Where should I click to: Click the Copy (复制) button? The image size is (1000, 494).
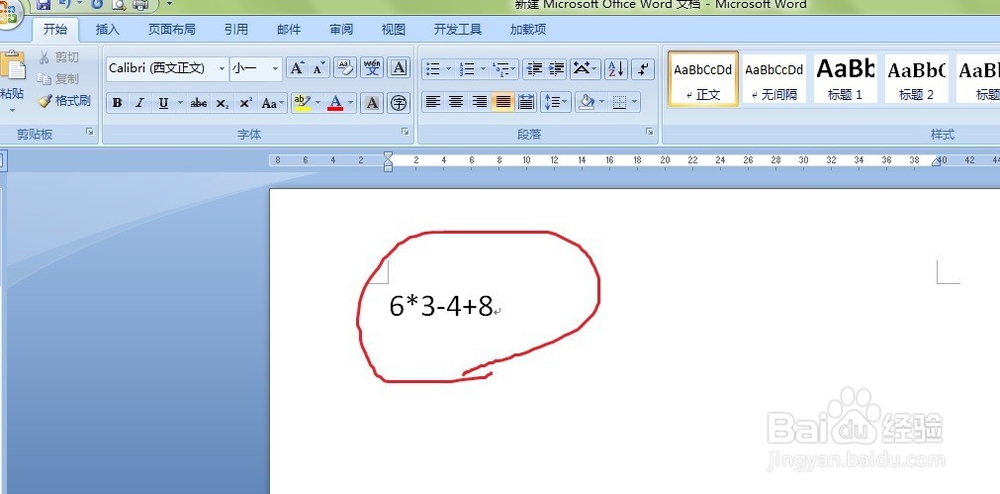click(x=59, y=79)
